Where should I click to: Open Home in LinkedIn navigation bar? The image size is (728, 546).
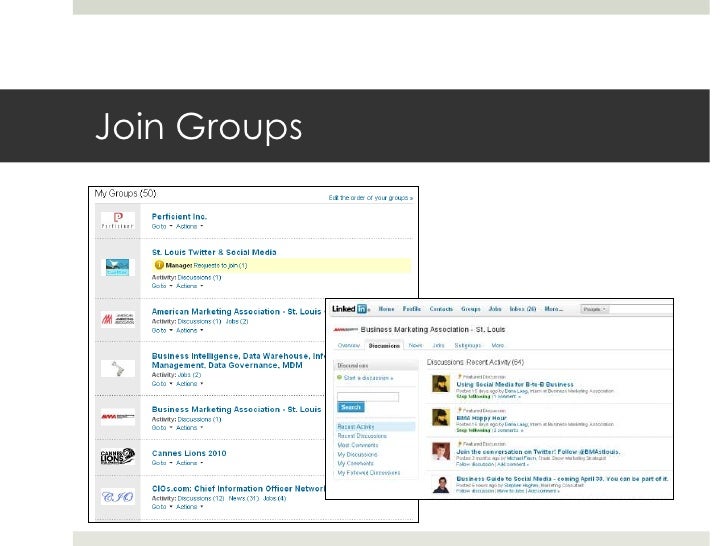[x=386, y=309]
